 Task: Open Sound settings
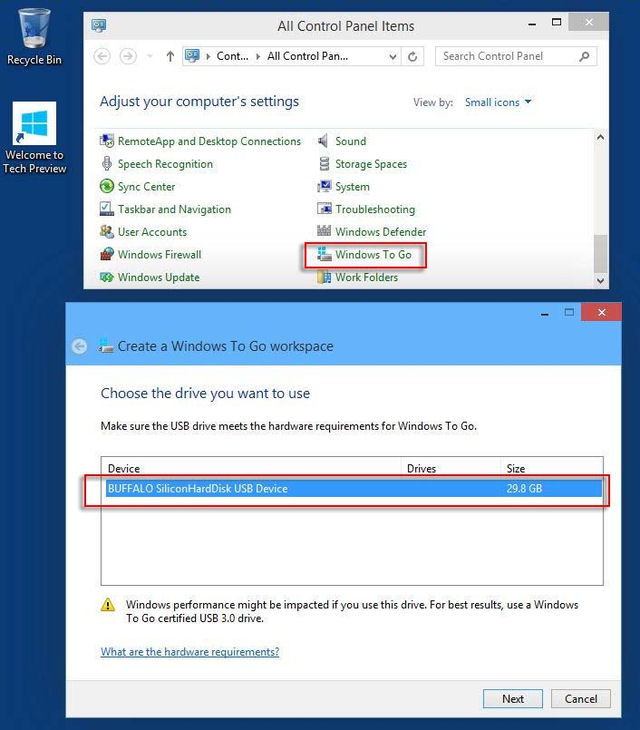coord(351,141)
